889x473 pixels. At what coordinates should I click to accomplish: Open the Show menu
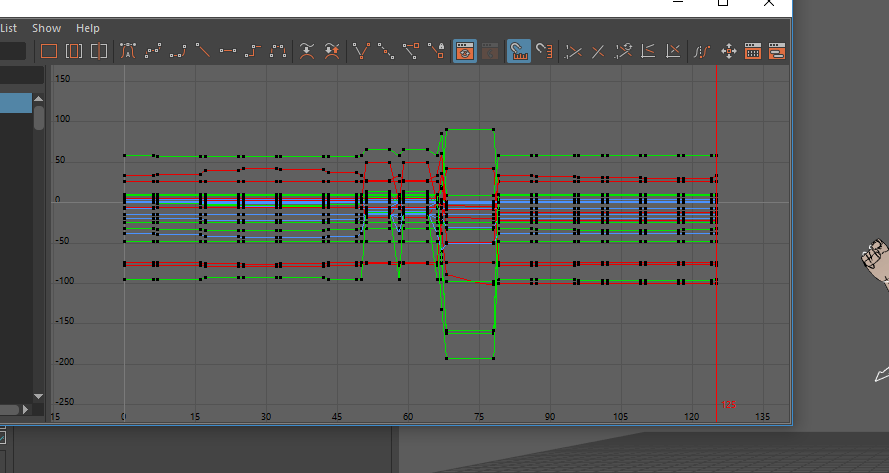point(46,28)
